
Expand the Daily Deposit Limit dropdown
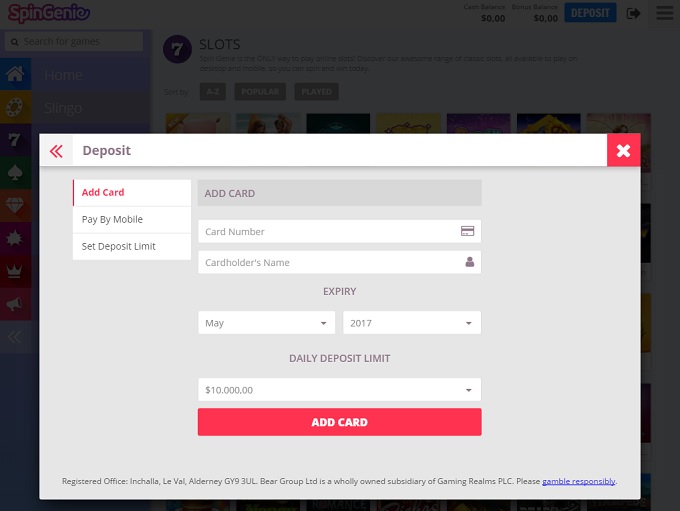point(339,390)
